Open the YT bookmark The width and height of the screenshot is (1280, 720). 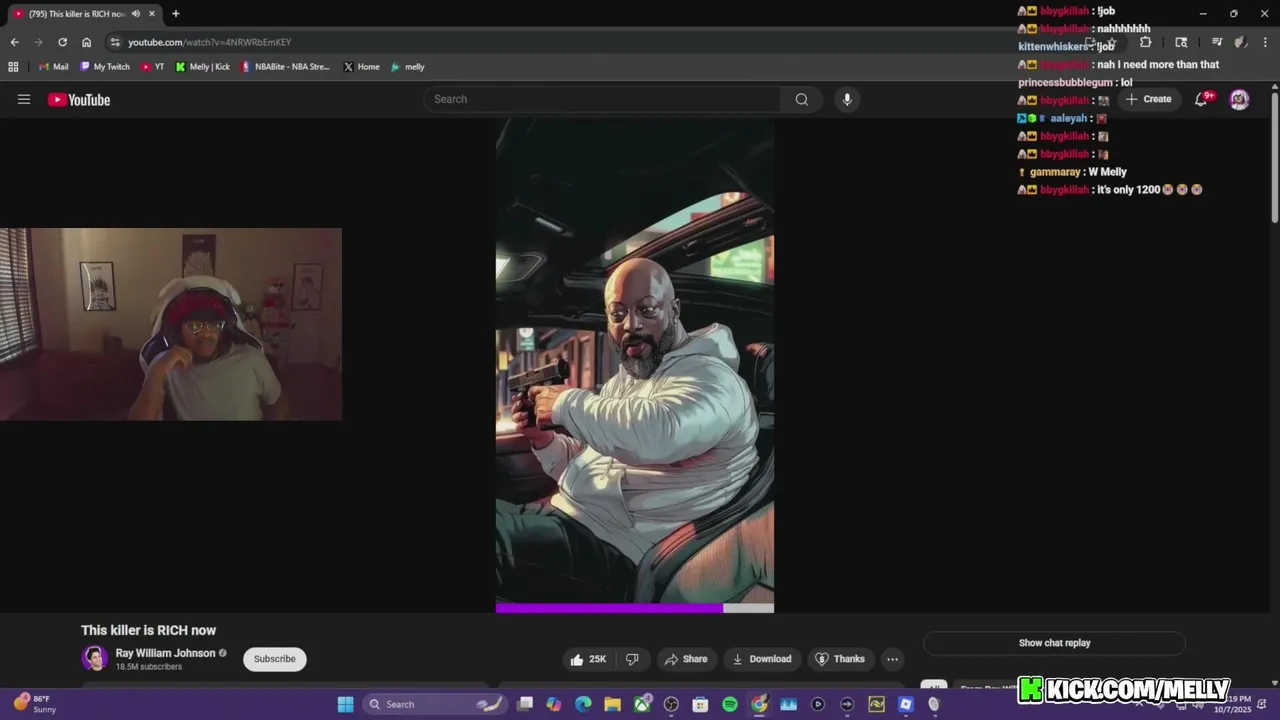(x=153, y=67)
